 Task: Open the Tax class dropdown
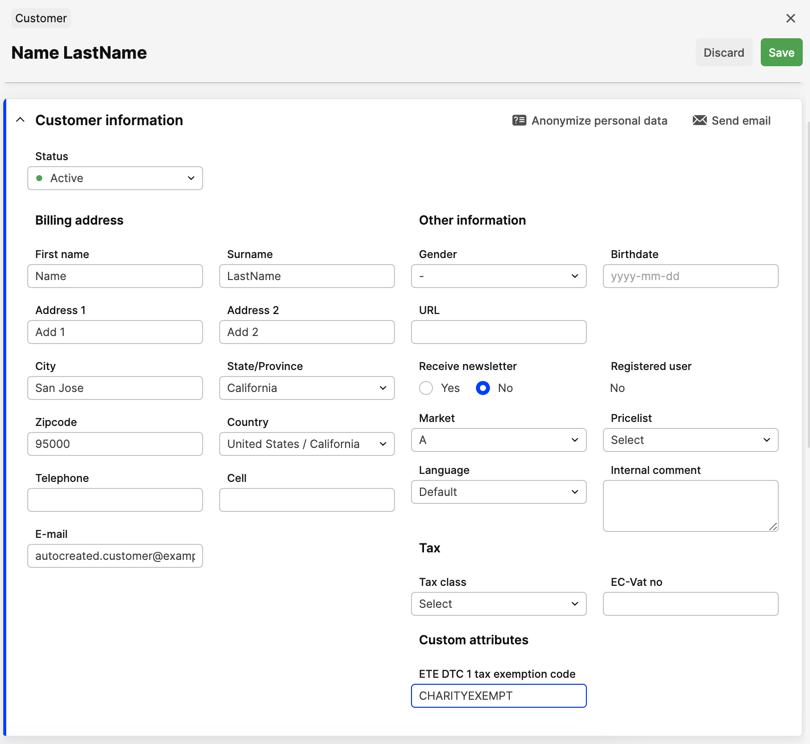(498, 603)
